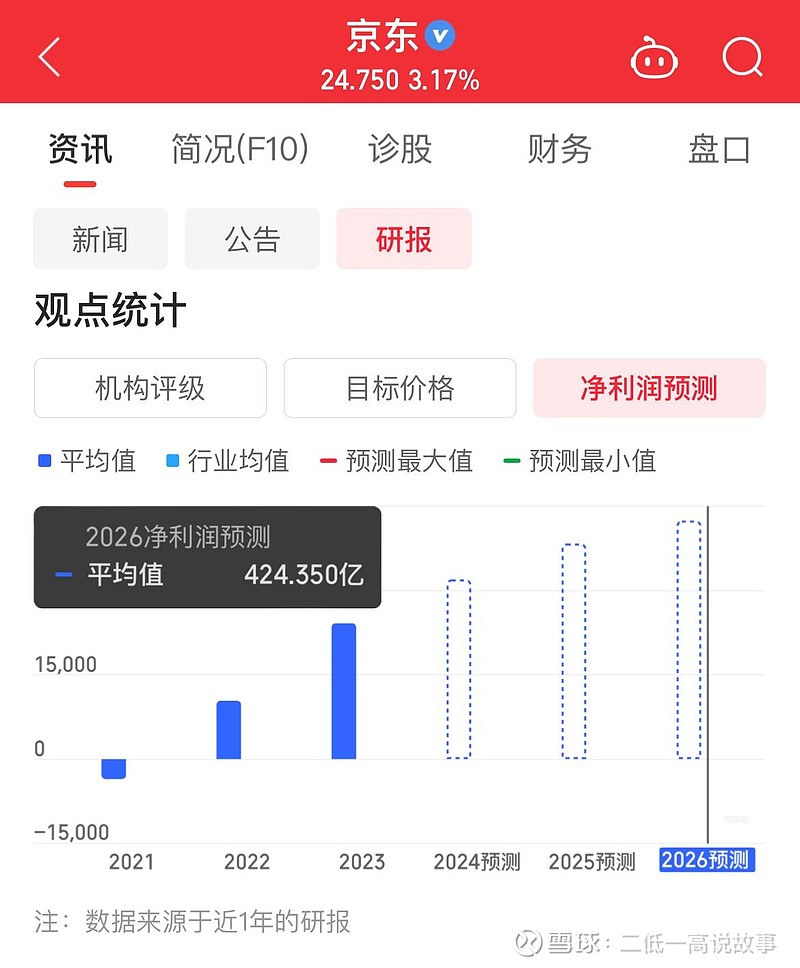The width and height of the screenshot is (800, 968).
Task: Switch to the 目标价格 view
Action: [x=400, y=388]
